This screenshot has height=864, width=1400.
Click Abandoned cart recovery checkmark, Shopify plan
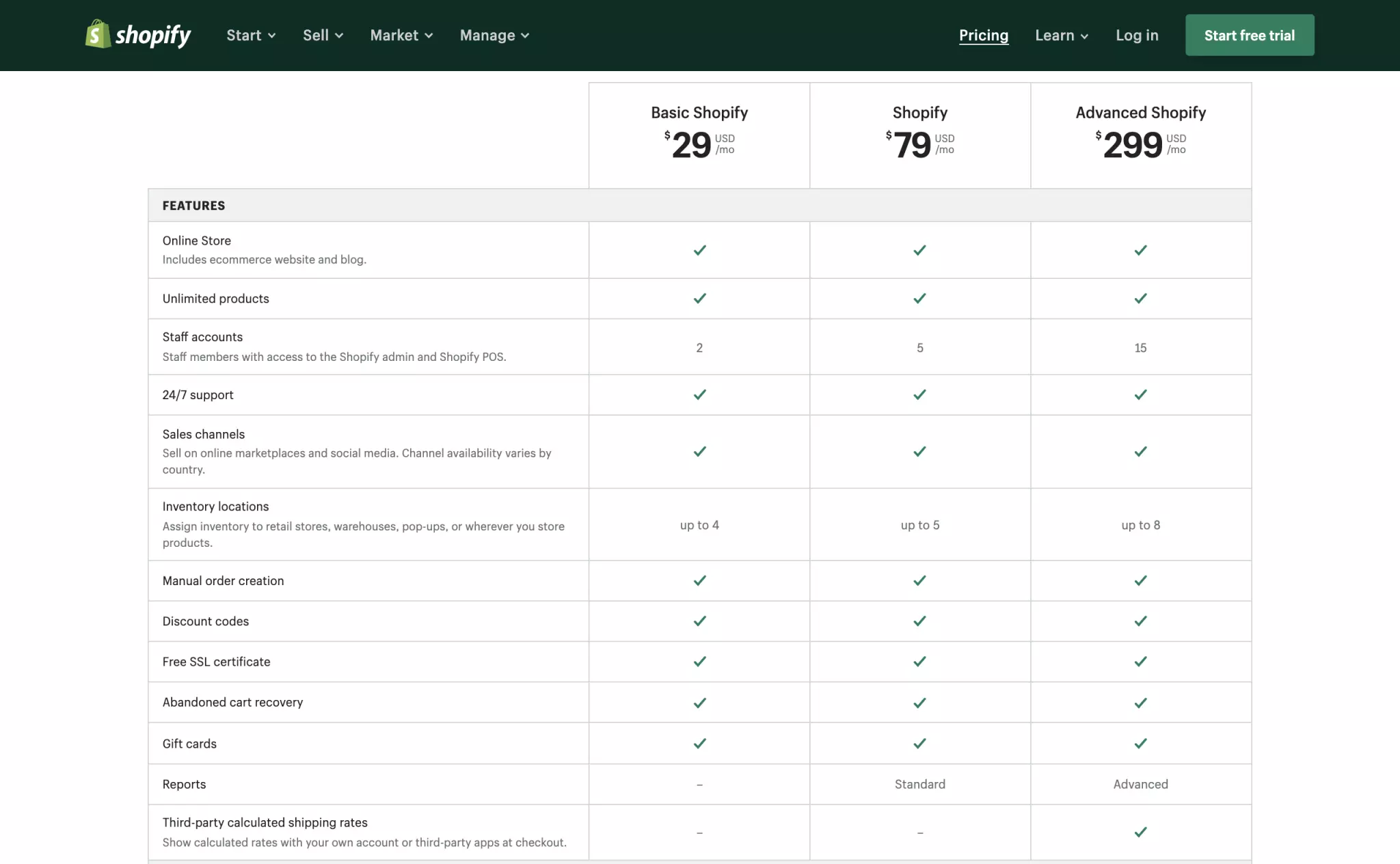[x=919, y=703]
